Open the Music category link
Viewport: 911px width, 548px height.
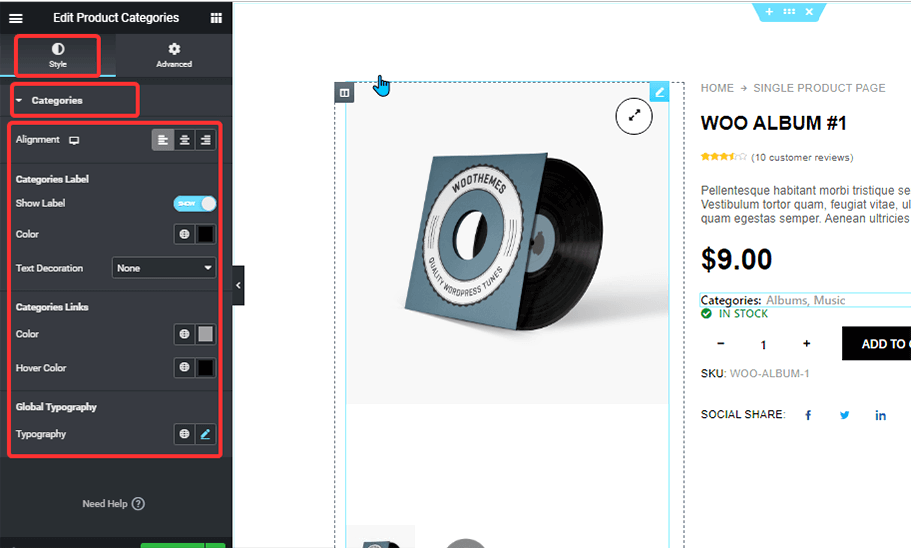(829, 300)
